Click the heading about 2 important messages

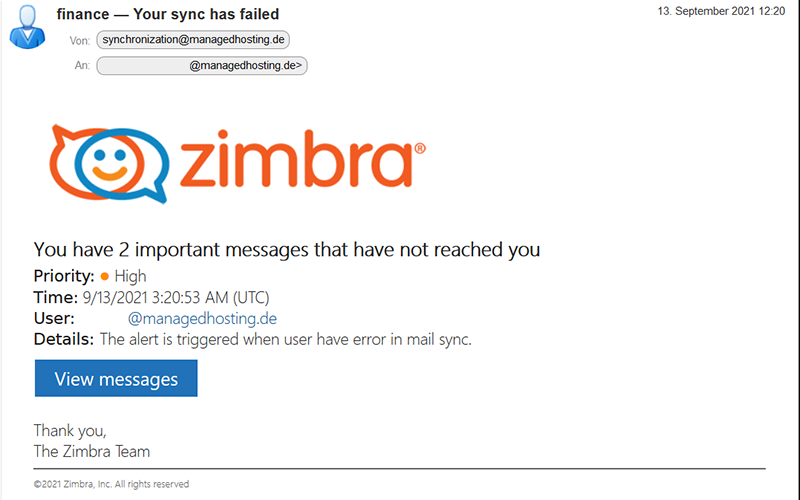pyautogui.click(x=287, y=249)
